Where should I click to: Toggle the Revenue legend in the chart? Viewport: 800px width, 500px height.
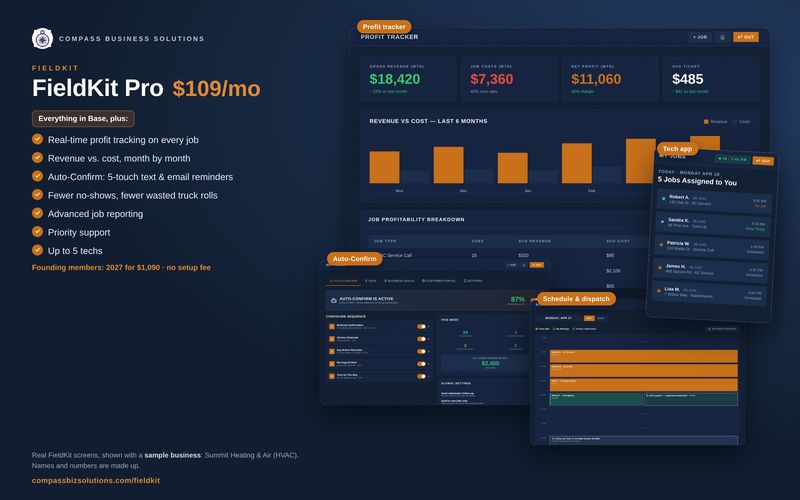pos(715,121)
